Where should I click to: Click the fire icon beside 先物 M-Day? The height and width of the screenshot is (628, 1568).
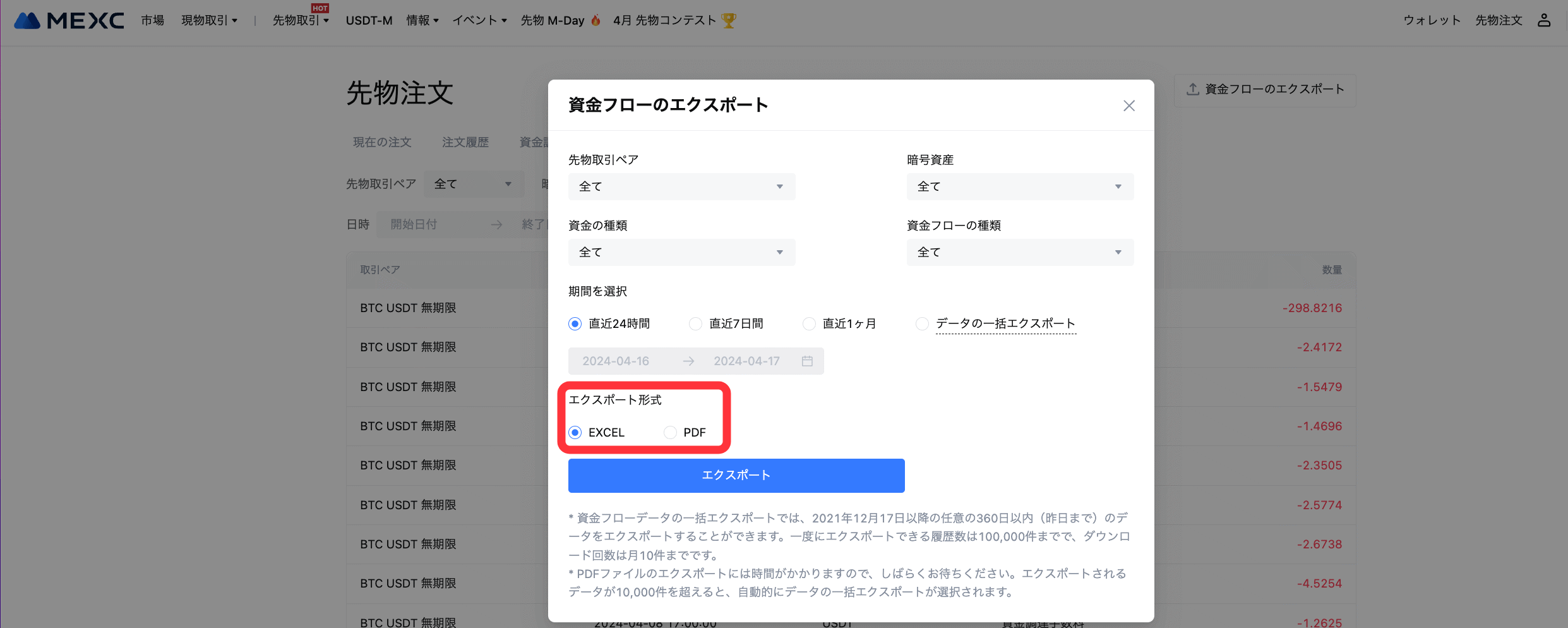(595, 20)
